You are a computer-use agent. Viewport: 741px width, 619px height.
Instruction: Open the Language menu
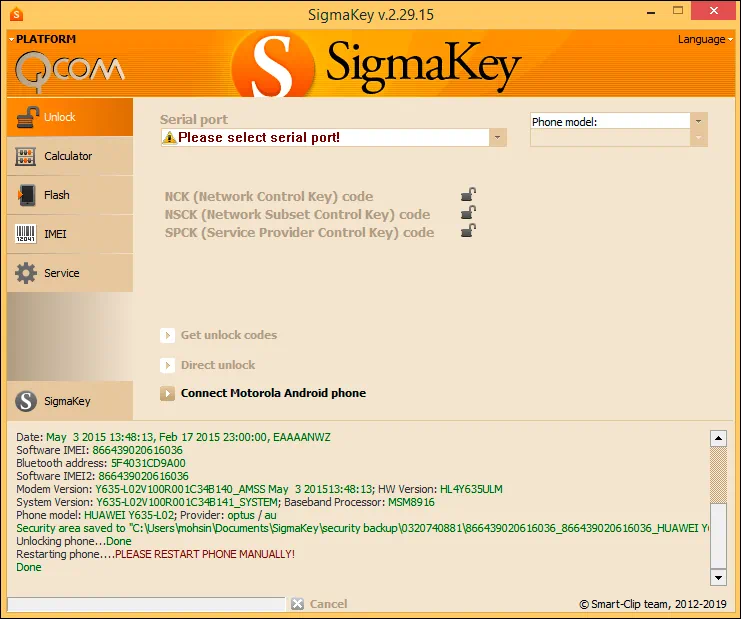[705, 40]
